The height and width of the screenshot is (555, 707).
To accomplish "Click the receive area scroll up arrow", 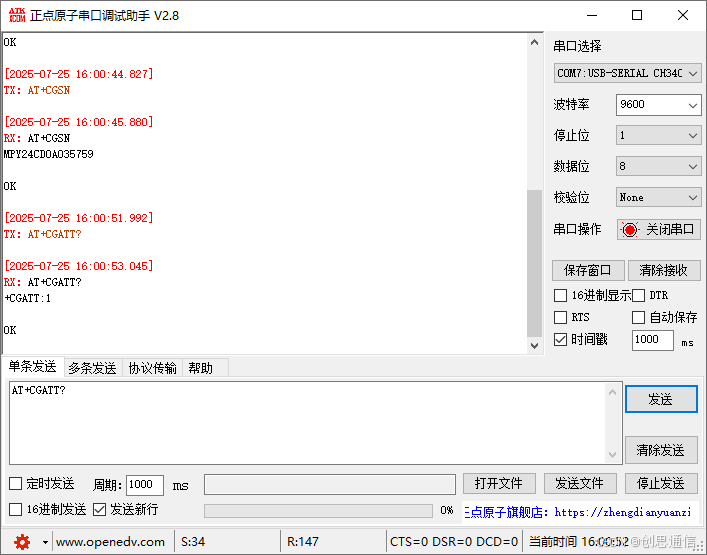I will coord(535,43).
